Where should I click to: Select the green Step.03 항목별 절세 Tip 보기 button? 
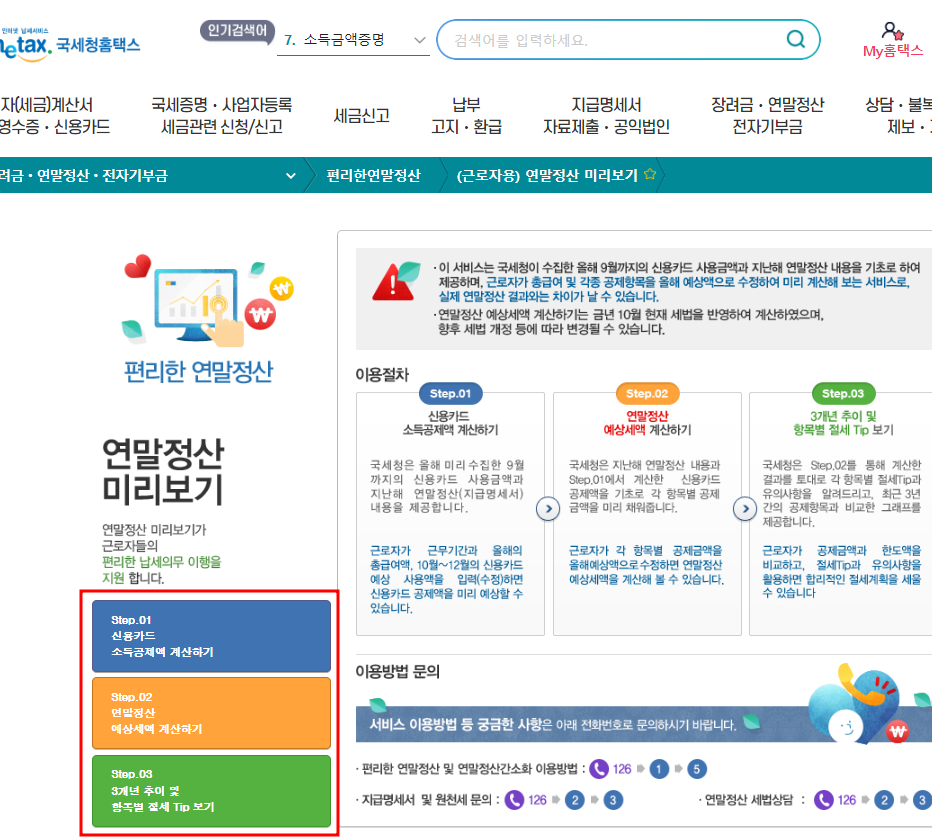tap(211, 792)
